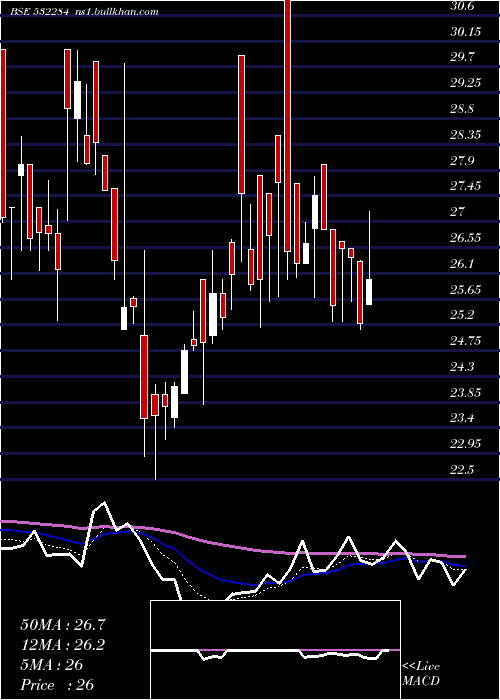Click the 5MA : 26 readout
Screen dimensions: 500x700
pyautogui.click(x=52, y=665)
